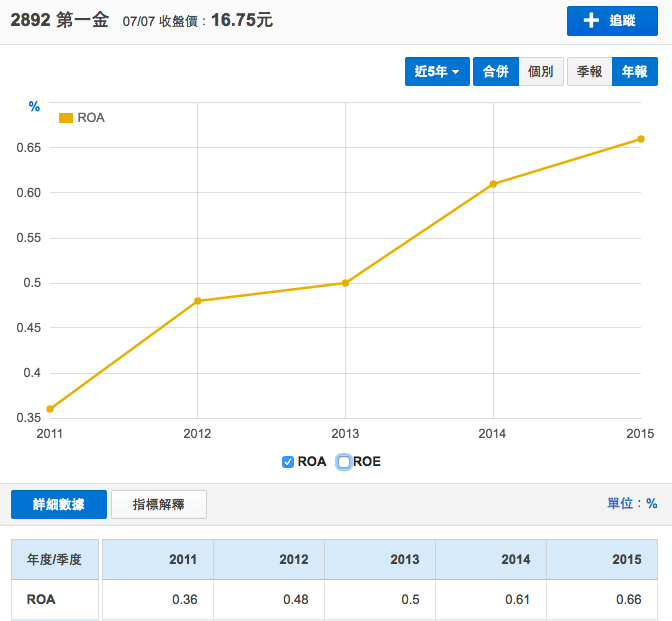Image resolution: width=672 pixels, height=621 pixels.
Task: Click the ROA legend color swatch
Action: pos(66,118)
